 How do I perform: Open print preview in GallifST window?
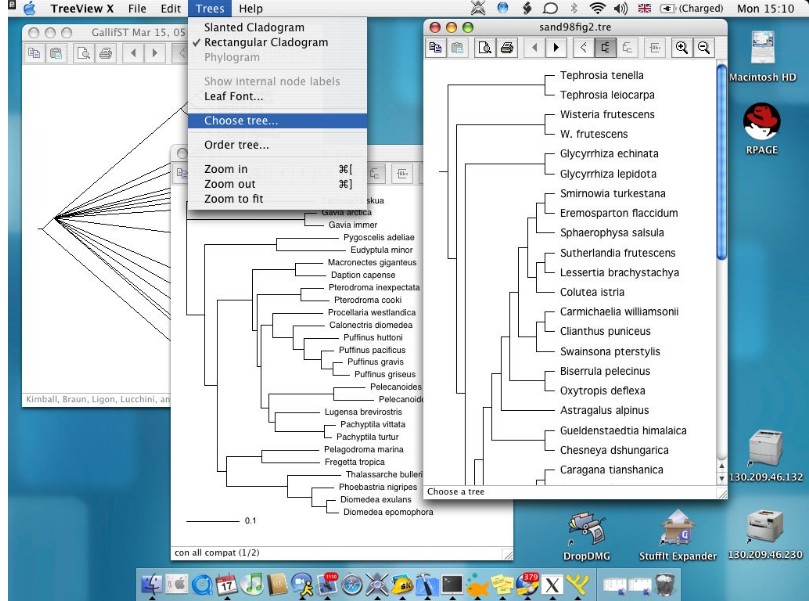click(x=83, y=53)
